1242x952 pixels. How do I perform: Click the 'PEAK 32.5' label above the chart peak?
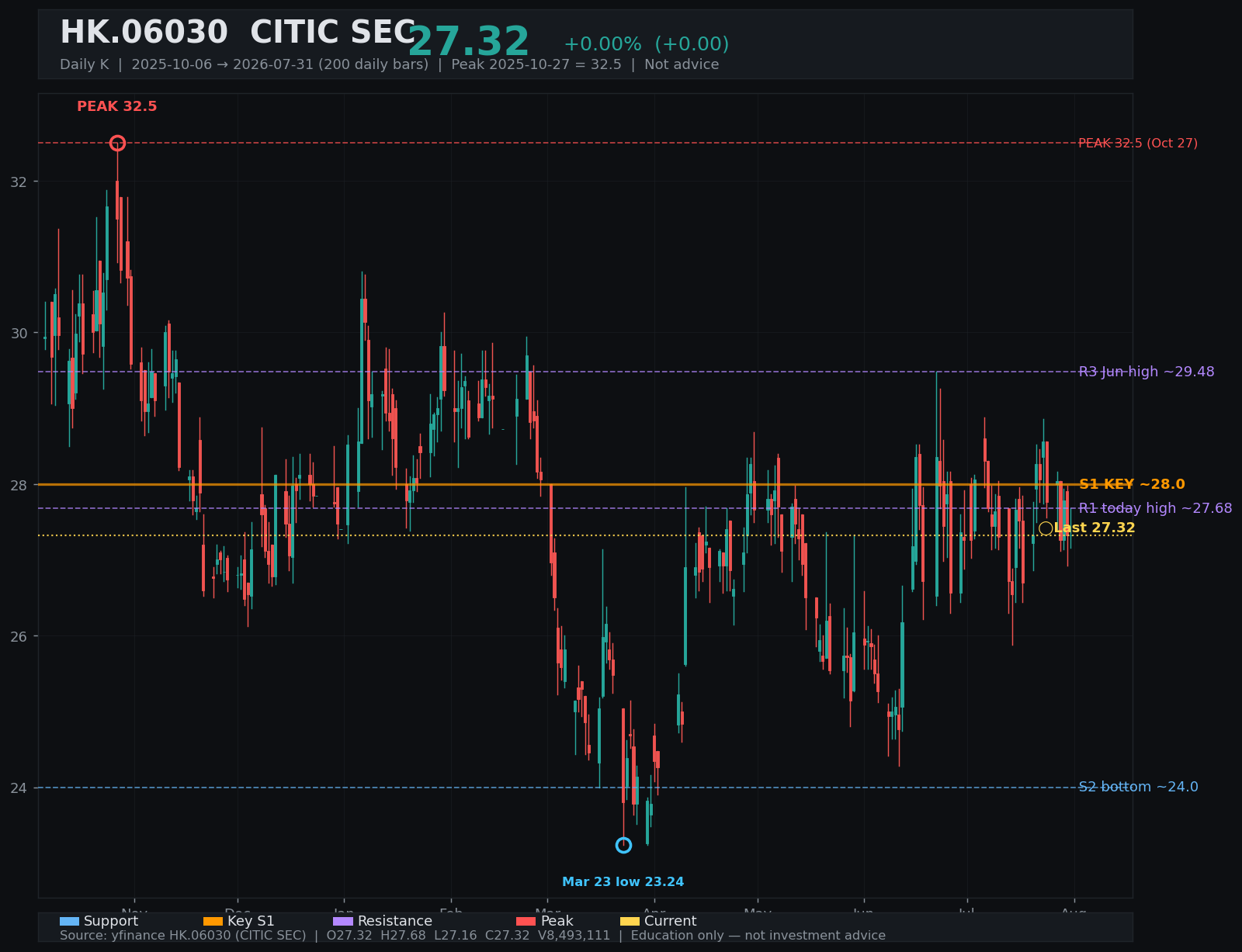[117, 106]
